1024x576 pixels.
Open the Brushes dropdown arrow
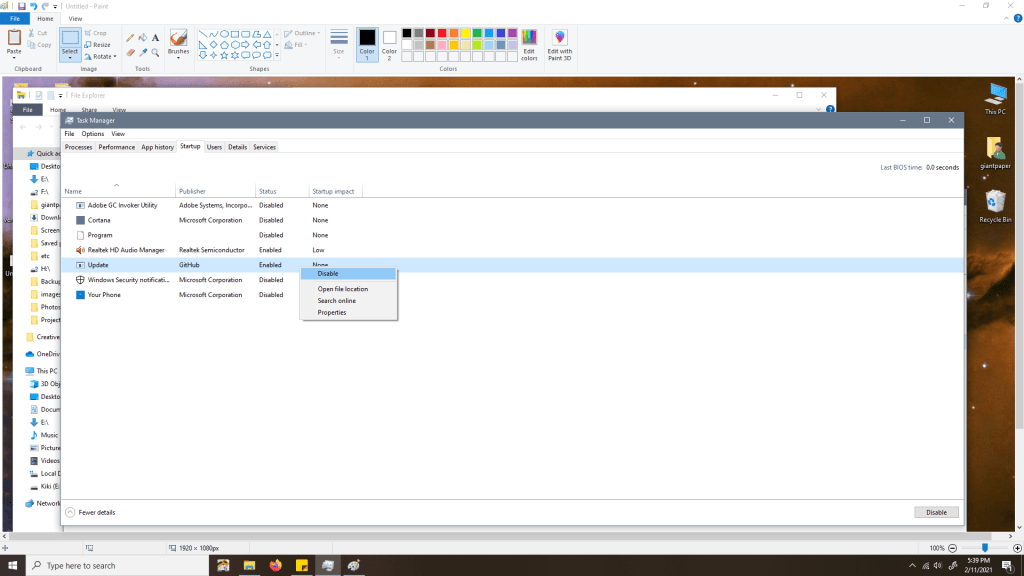(178, 58)
